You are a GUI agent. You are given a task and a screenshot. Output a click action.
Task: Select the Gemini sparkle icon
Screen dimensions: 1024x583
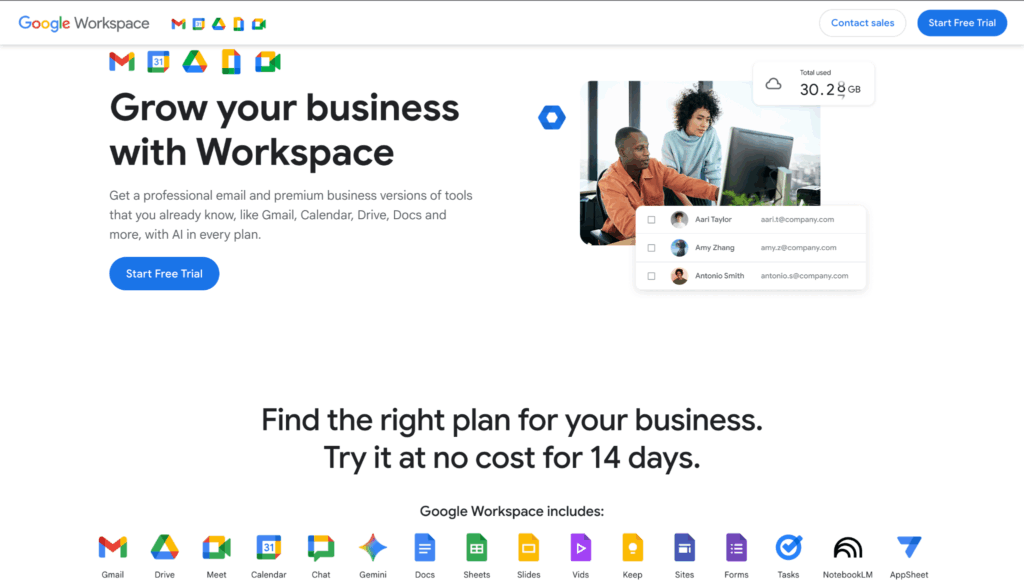(x=373, y=547)
